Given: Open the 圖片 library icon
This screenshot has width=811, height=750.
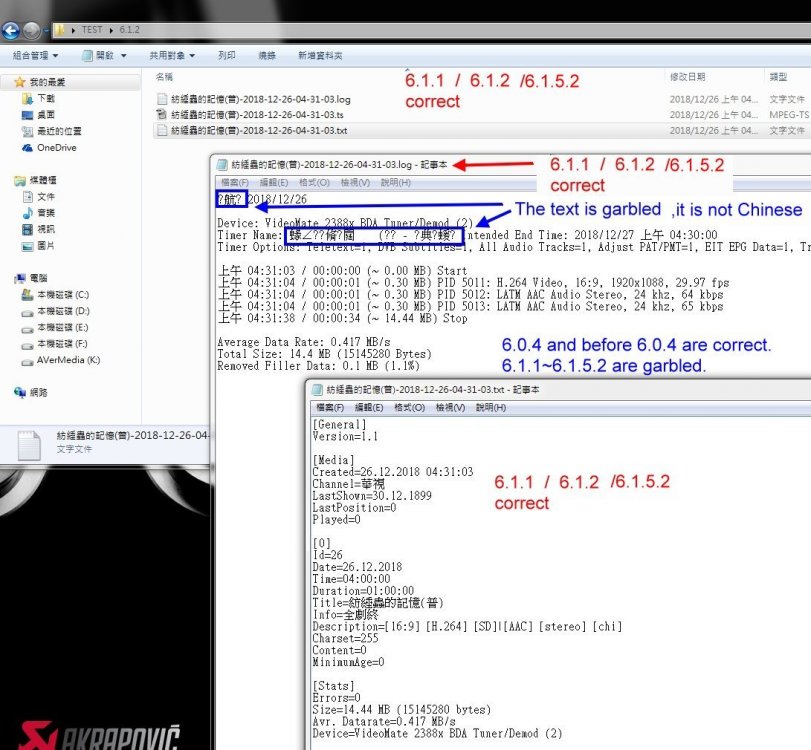Looking at the screenshot, I should tap(28, 246).
